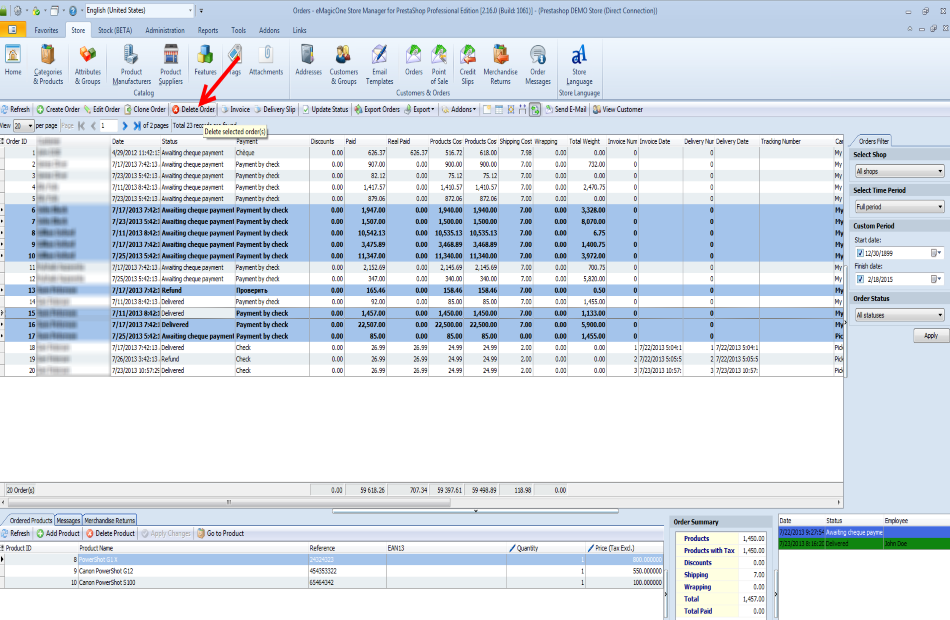
Task: Open Product Manufacturers section
Action: [131, 64]
